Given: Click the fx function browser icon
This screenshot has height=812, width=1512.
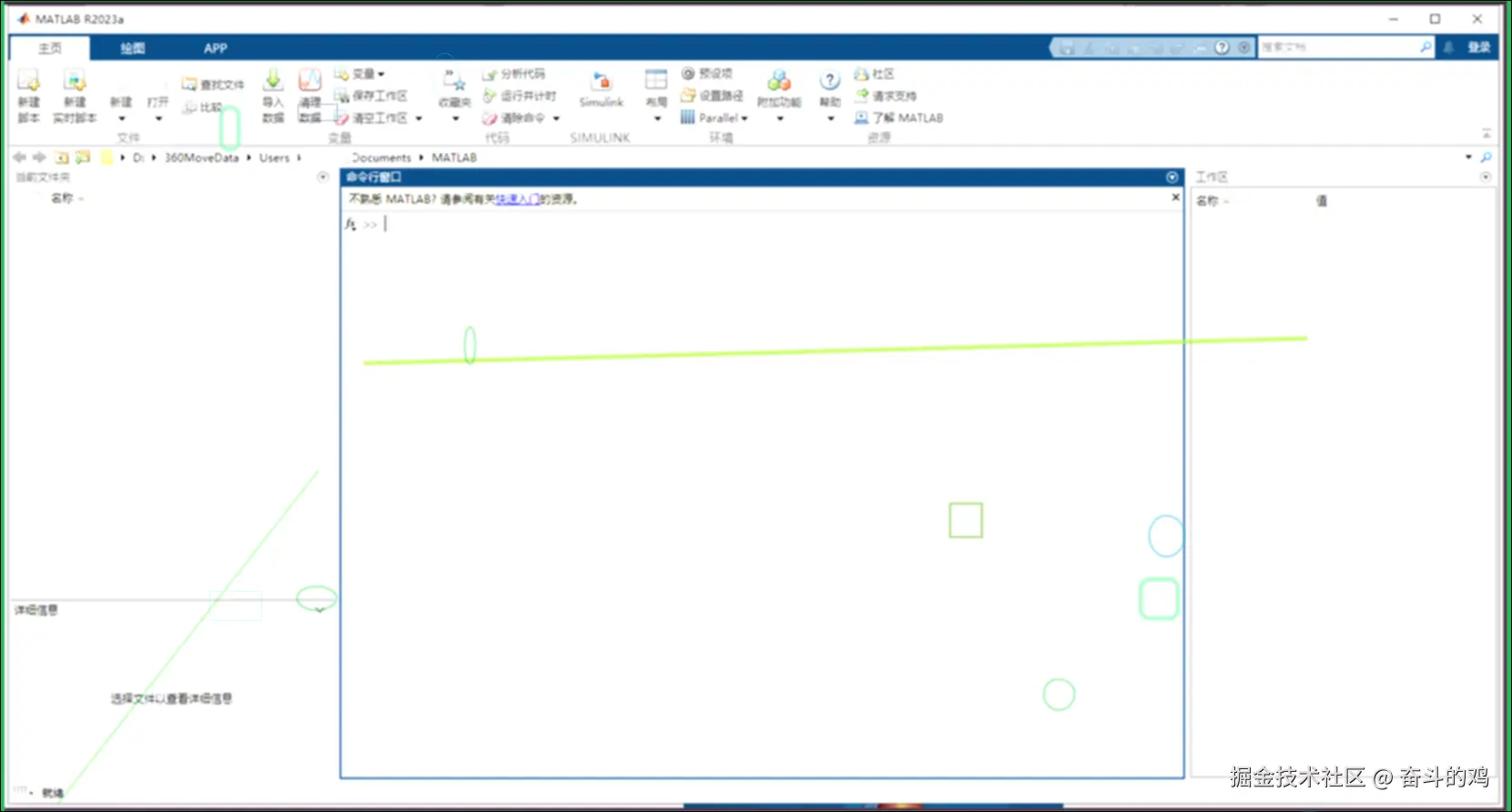Looking at the screenshot, I should (x=350, y=224).
